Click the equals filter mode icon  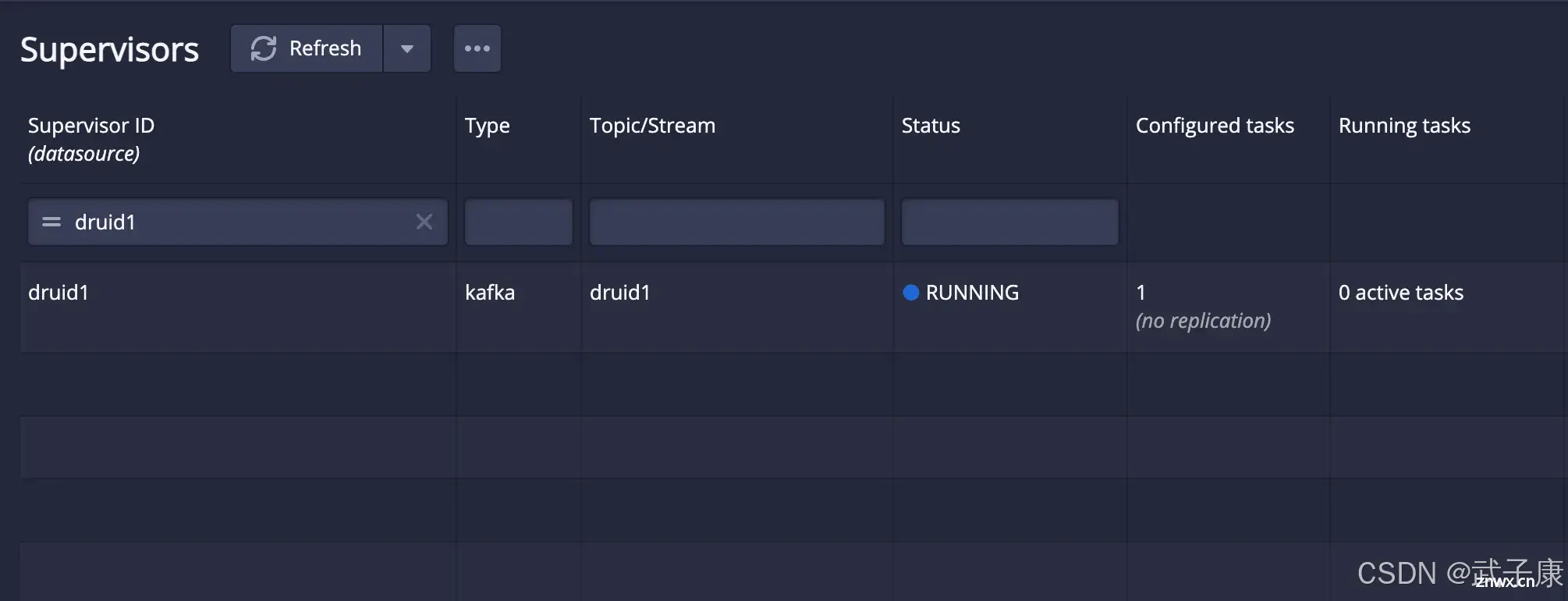[x=51, y=222]
